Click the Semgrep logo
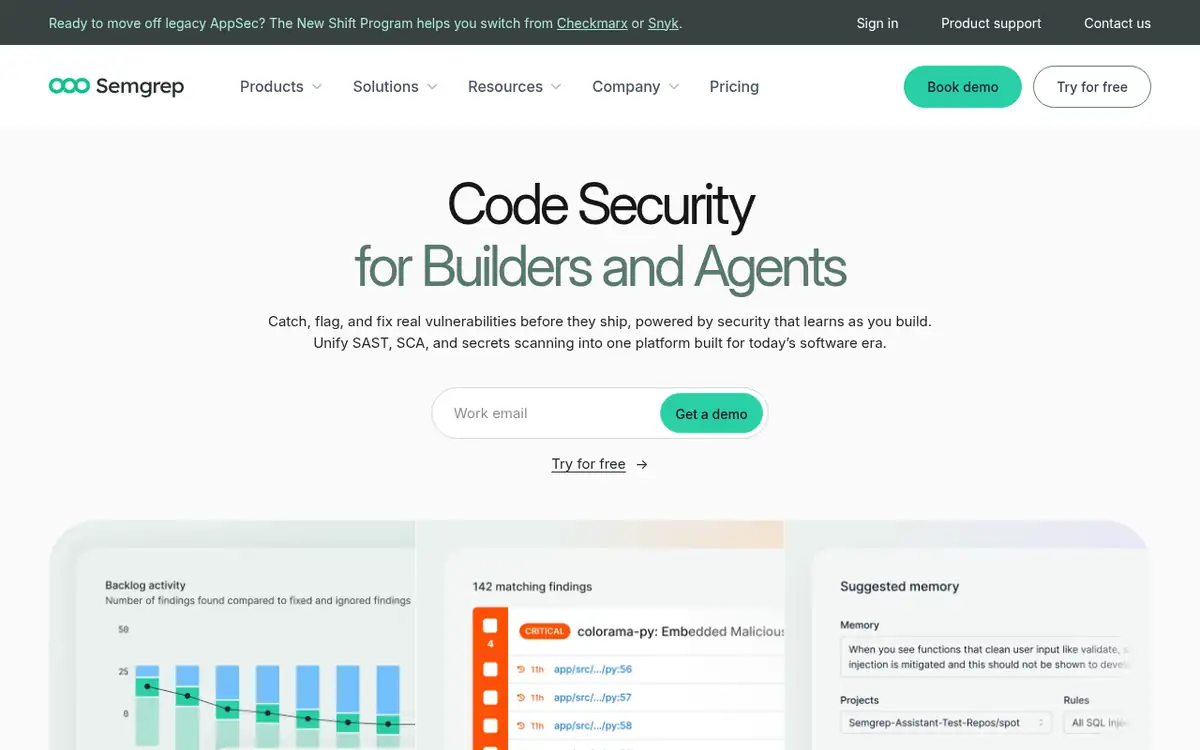 [x=116, y=87]
